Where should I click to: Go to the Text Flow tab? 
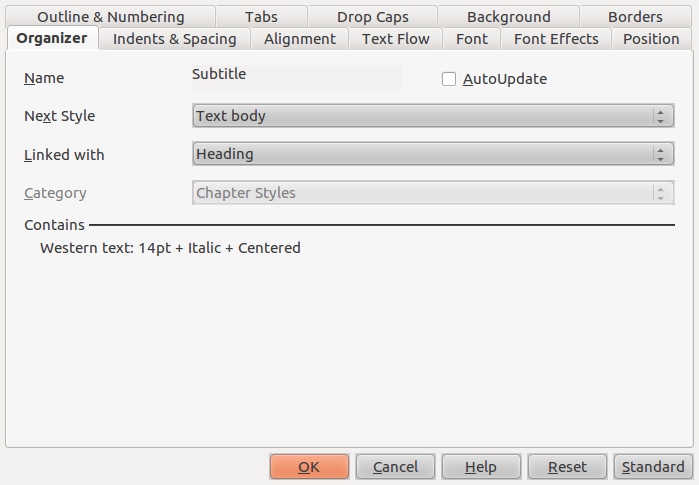(396, 39)
